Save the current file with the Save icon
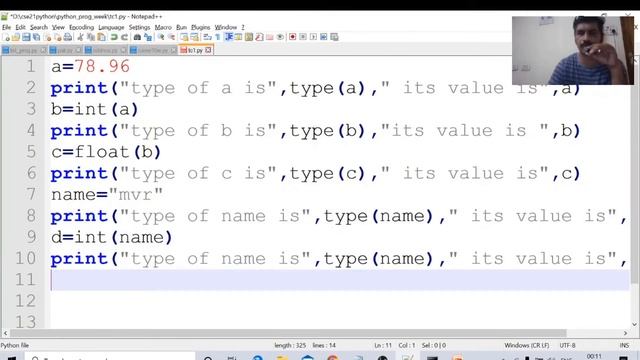The image size is (640, 360). click(26, 37)
